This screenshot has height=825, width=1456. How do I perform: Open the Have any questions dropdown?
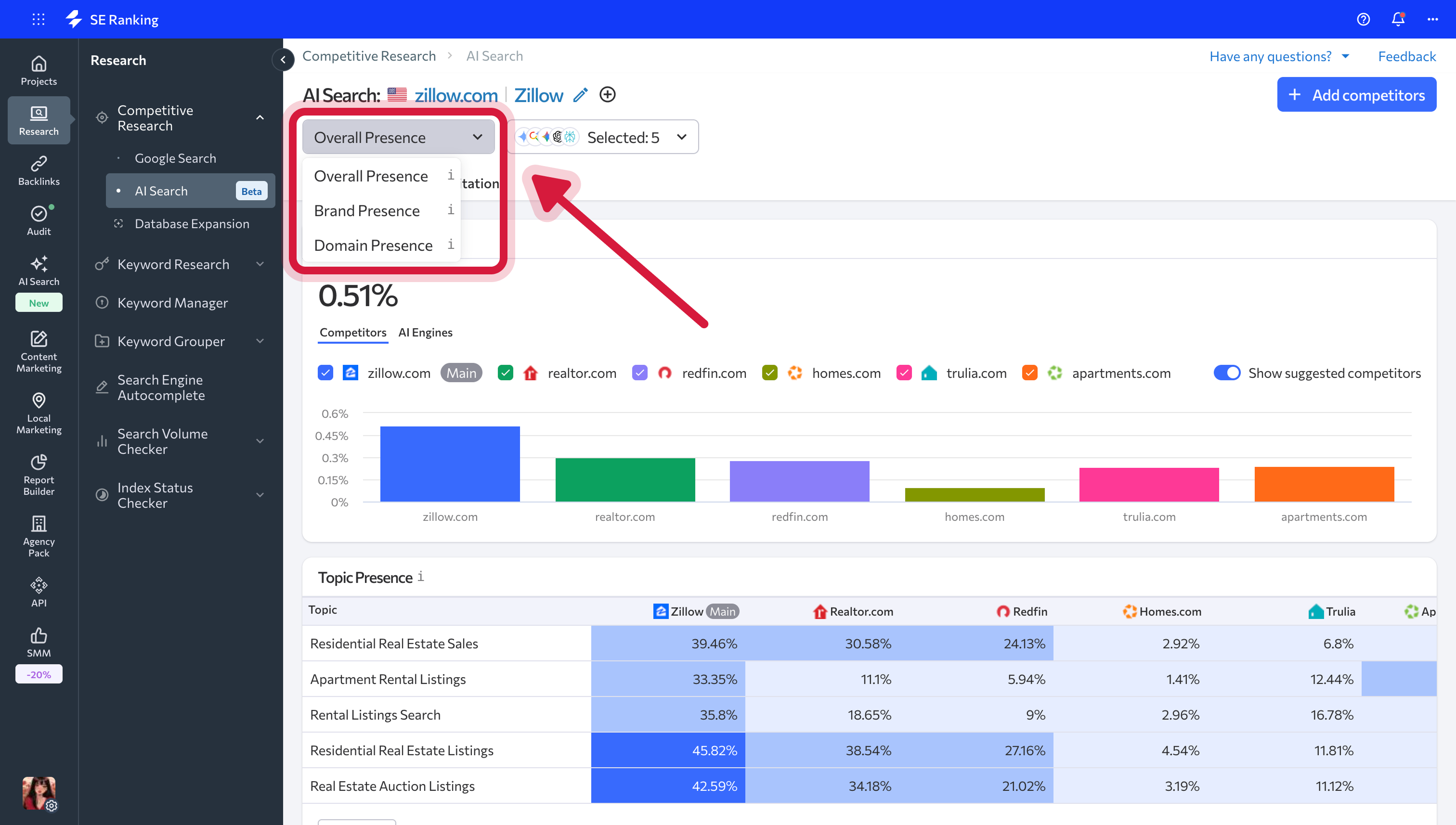[1279, 56]
